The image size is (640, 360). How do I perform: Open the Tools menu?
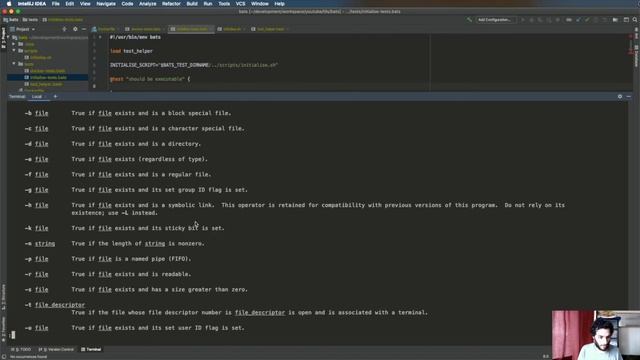click(224, 4)
